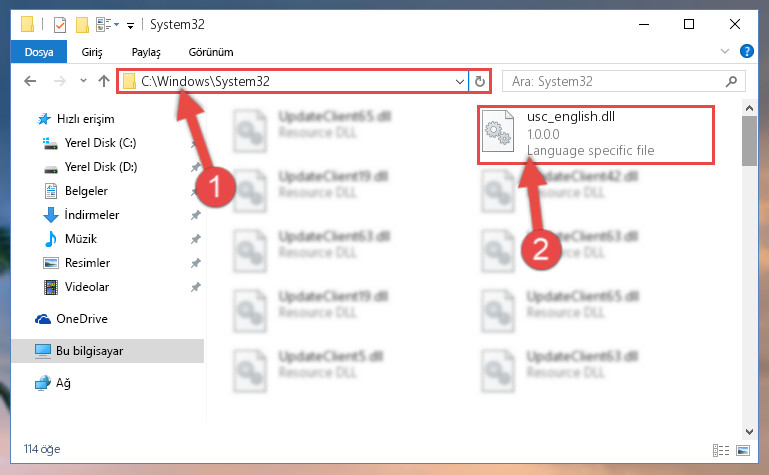Click the file list vertical scrollbar thumb
This screenshot has height=475, width=769.
point(749,141)
